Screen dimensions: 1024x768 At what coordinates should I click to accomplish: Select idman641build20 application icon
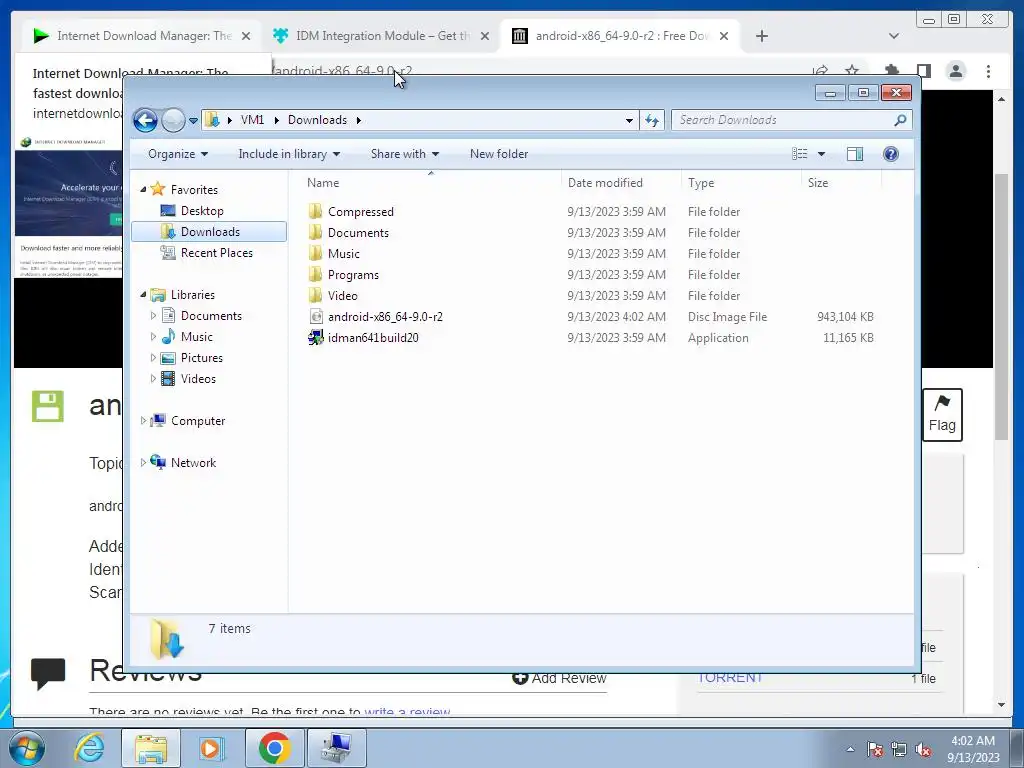click(315, 338)
